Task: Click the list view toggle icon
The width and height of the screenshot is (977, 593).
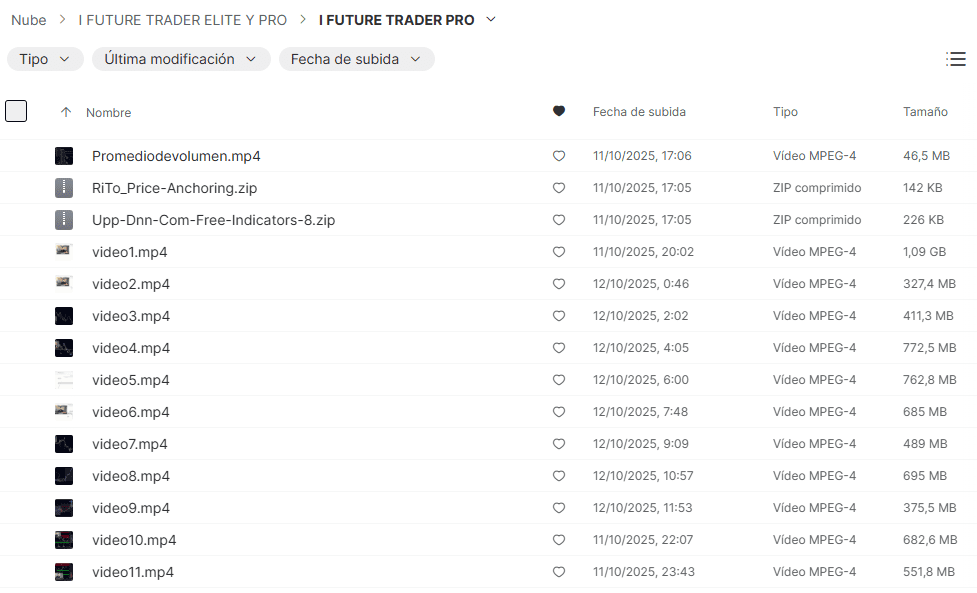Action: pyautogui.click(x=955, y=59)
